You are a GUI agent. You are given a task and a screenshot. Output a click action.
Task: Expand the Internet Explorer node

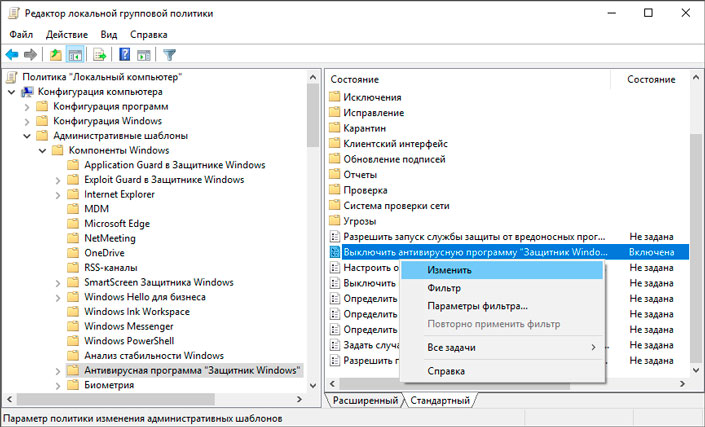click(x=58, y=195)
